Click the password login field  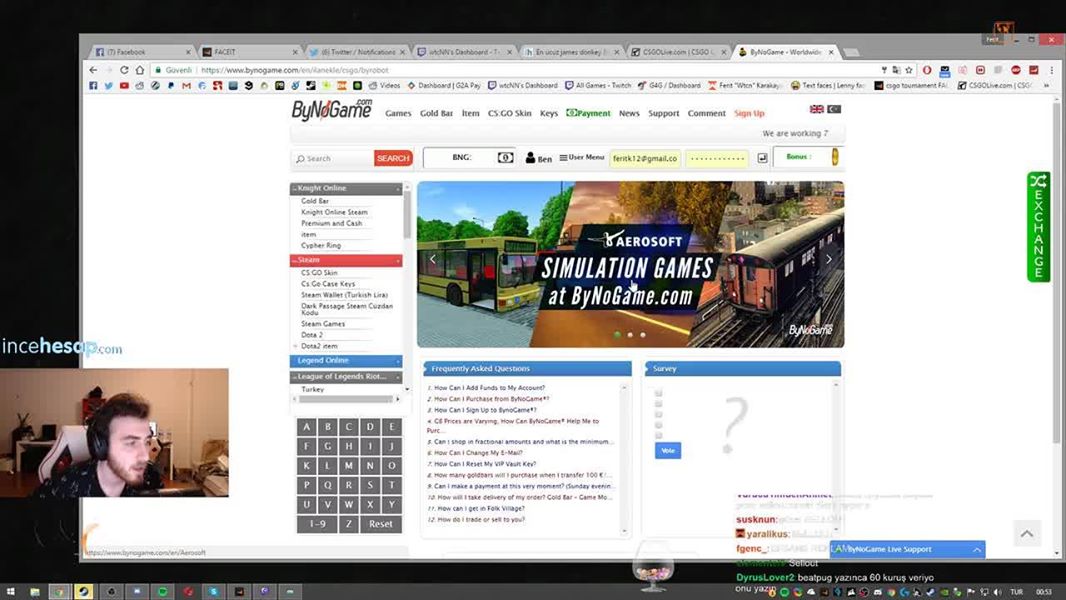tap(717, 158)
